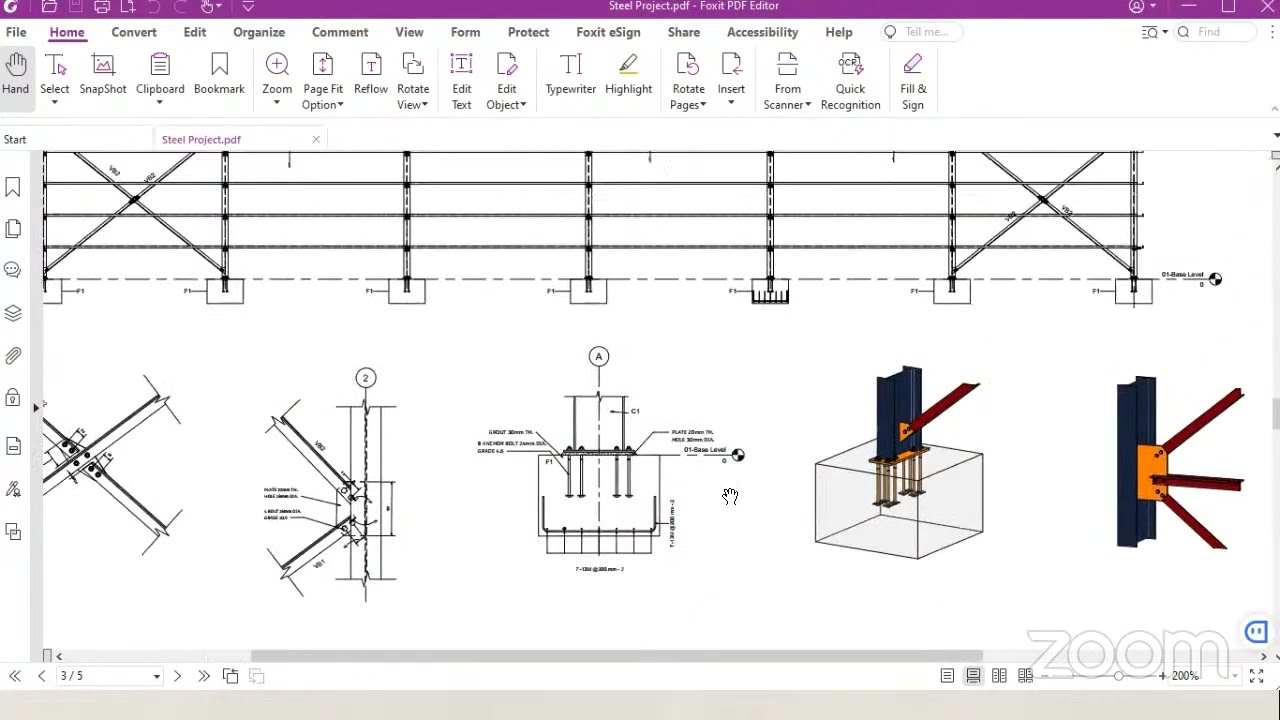Adjust the zoom level slider
The width and height of the screenshot is (1280, 720).
1118,676
